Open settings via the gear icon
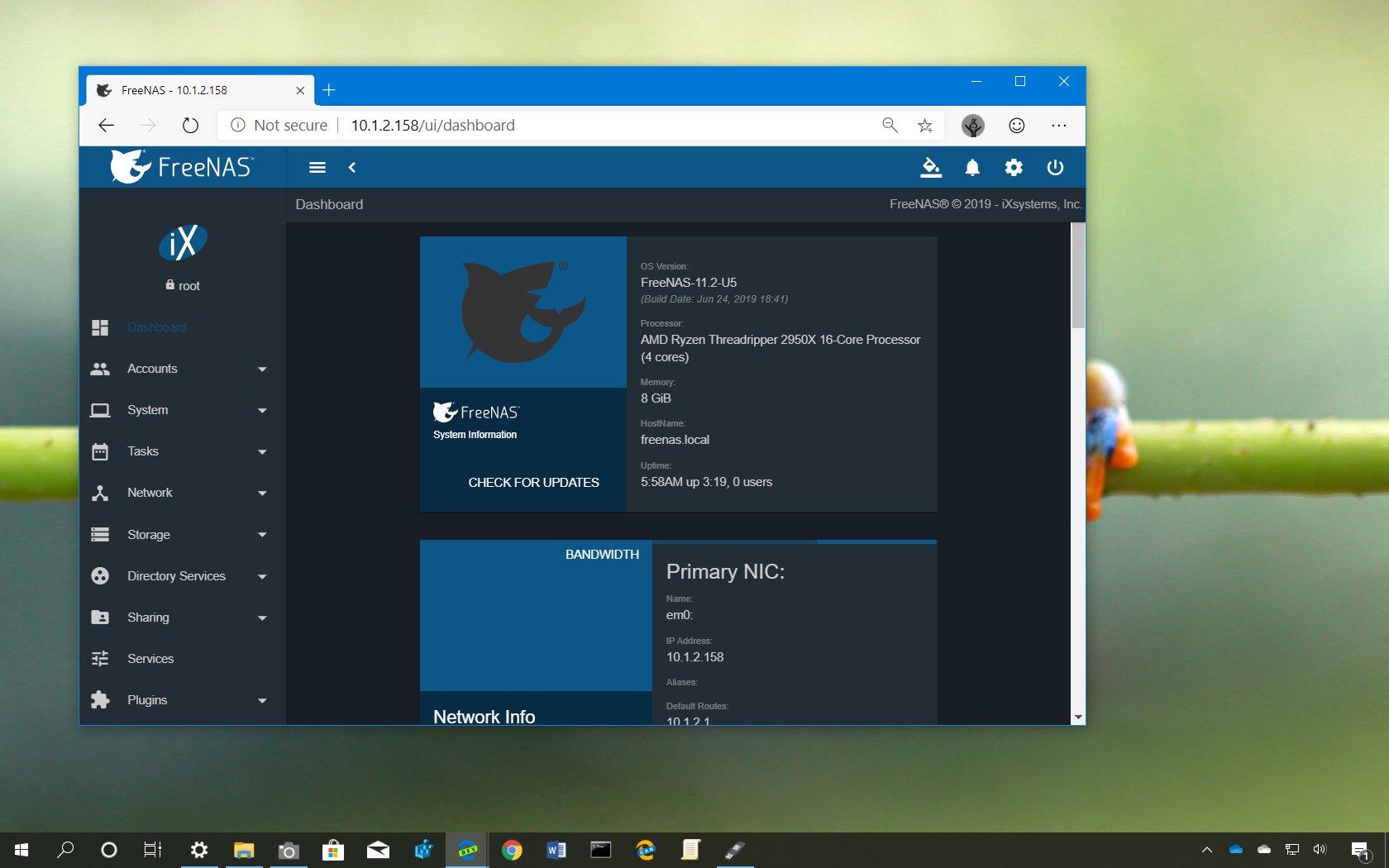 pyautogui.click(x=1014, y=168)
